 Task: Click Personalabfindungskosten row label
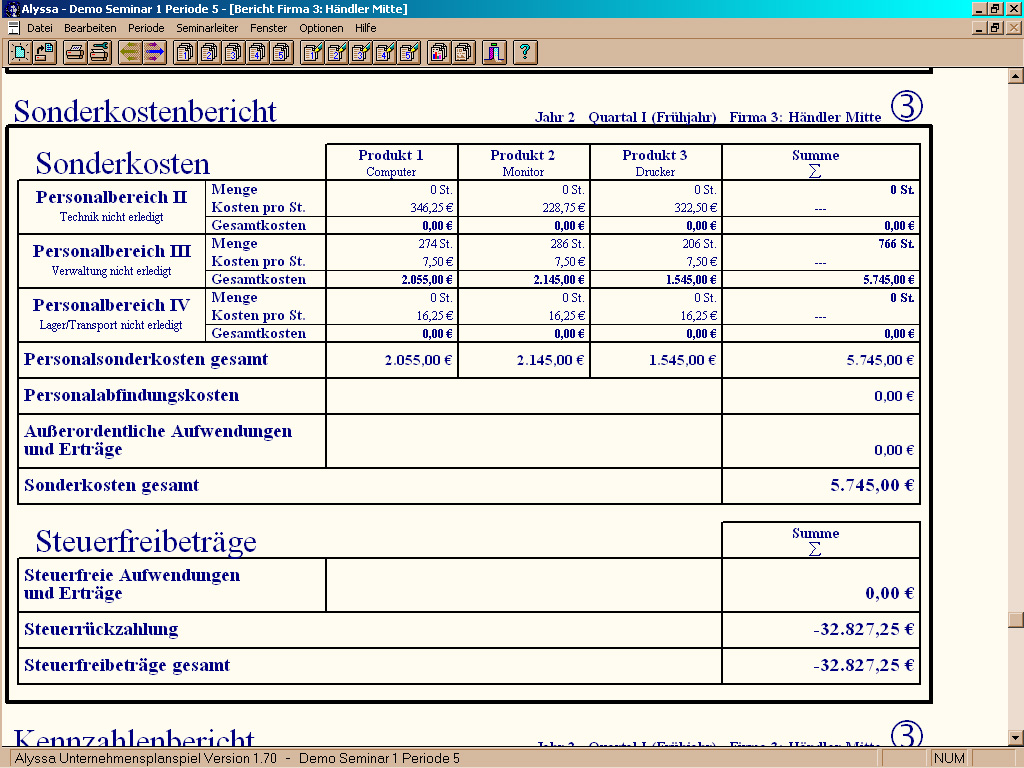[131, 395]
